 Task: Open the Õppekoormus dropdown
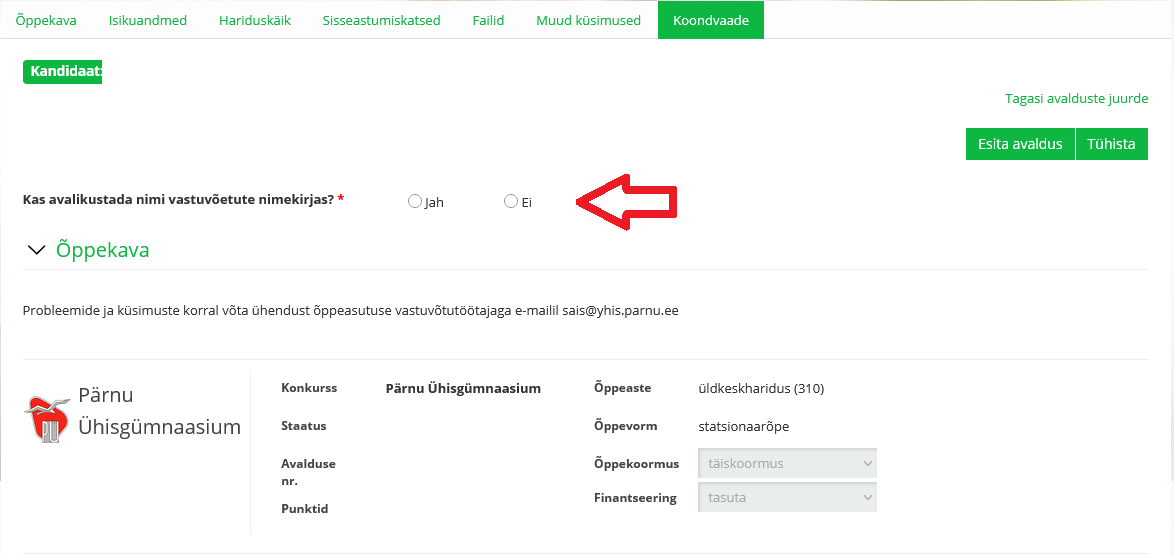pyautogui.click(x=787, y=464)
